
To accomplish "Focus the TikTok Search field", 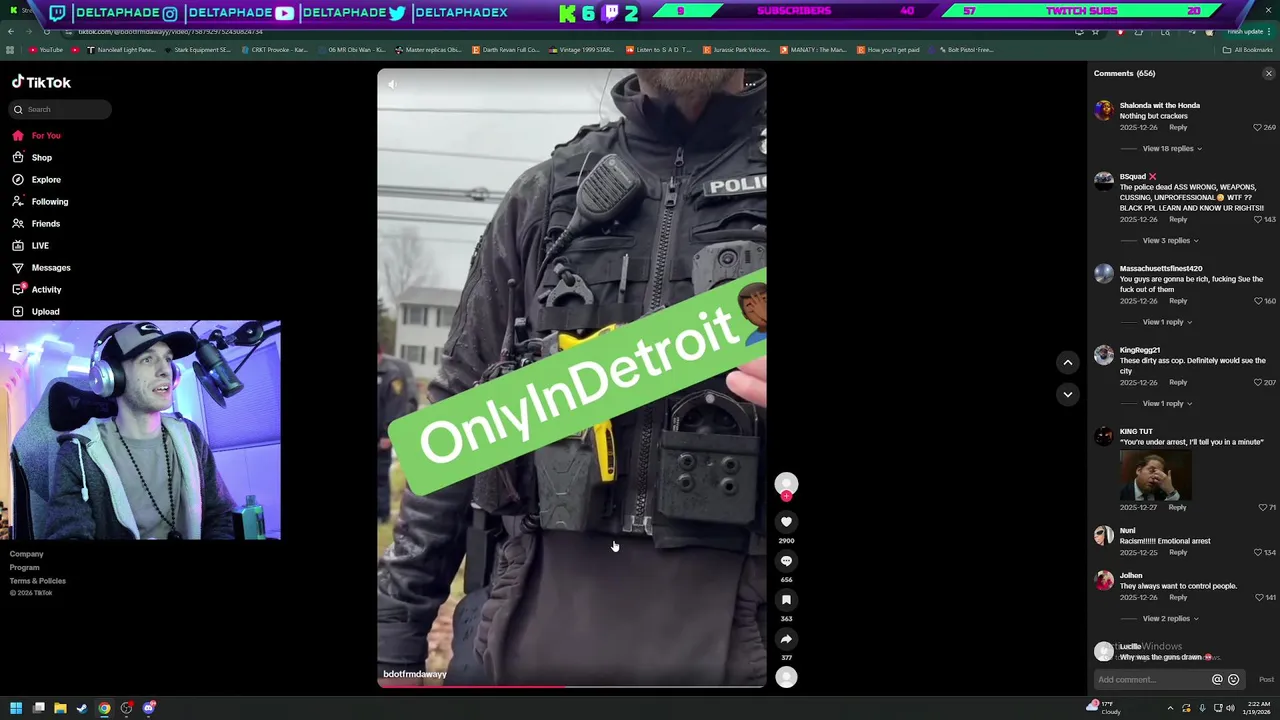I will [60, 109].
